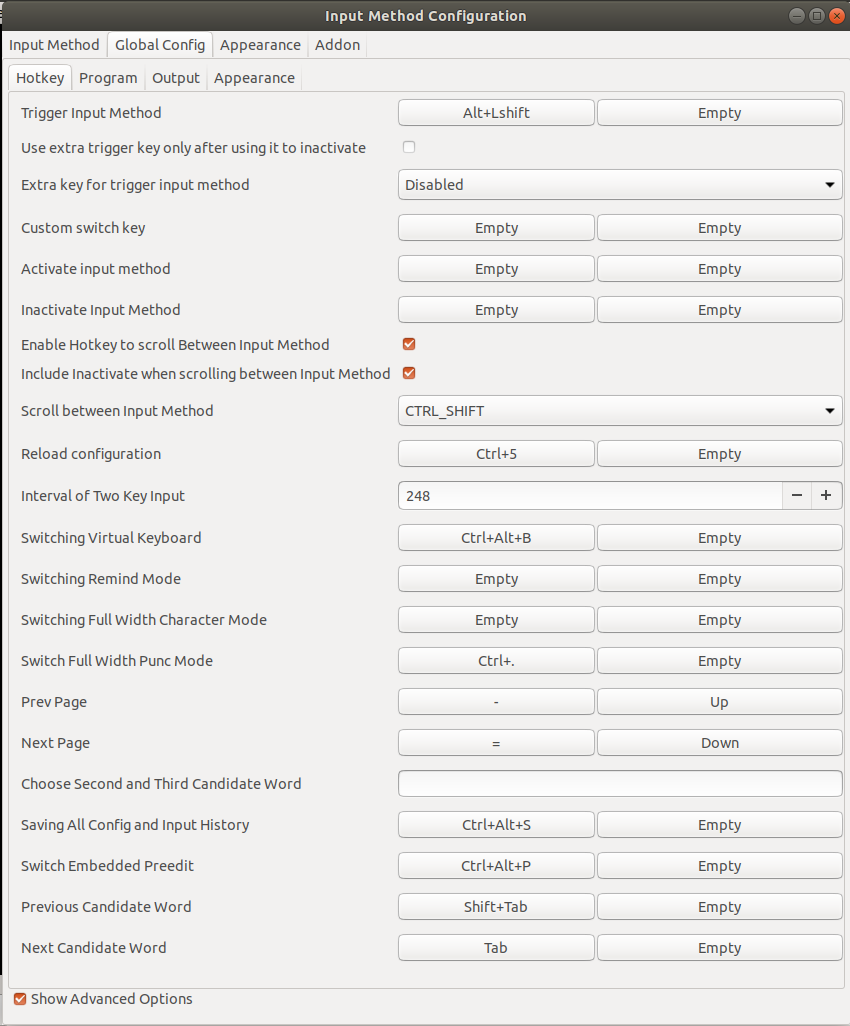
Task: Edit the Ctrl+Alt+S Saving All Config hotkey
Action: (x=496, y=824)
